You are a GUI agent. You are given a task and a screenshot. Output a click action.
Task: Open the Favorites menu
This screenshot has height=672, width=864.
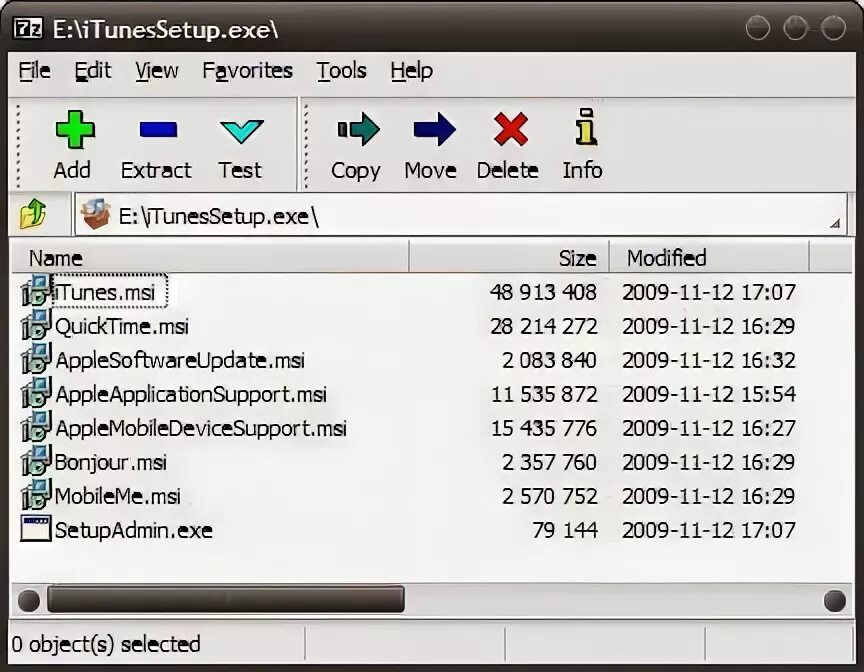(247, 71)
